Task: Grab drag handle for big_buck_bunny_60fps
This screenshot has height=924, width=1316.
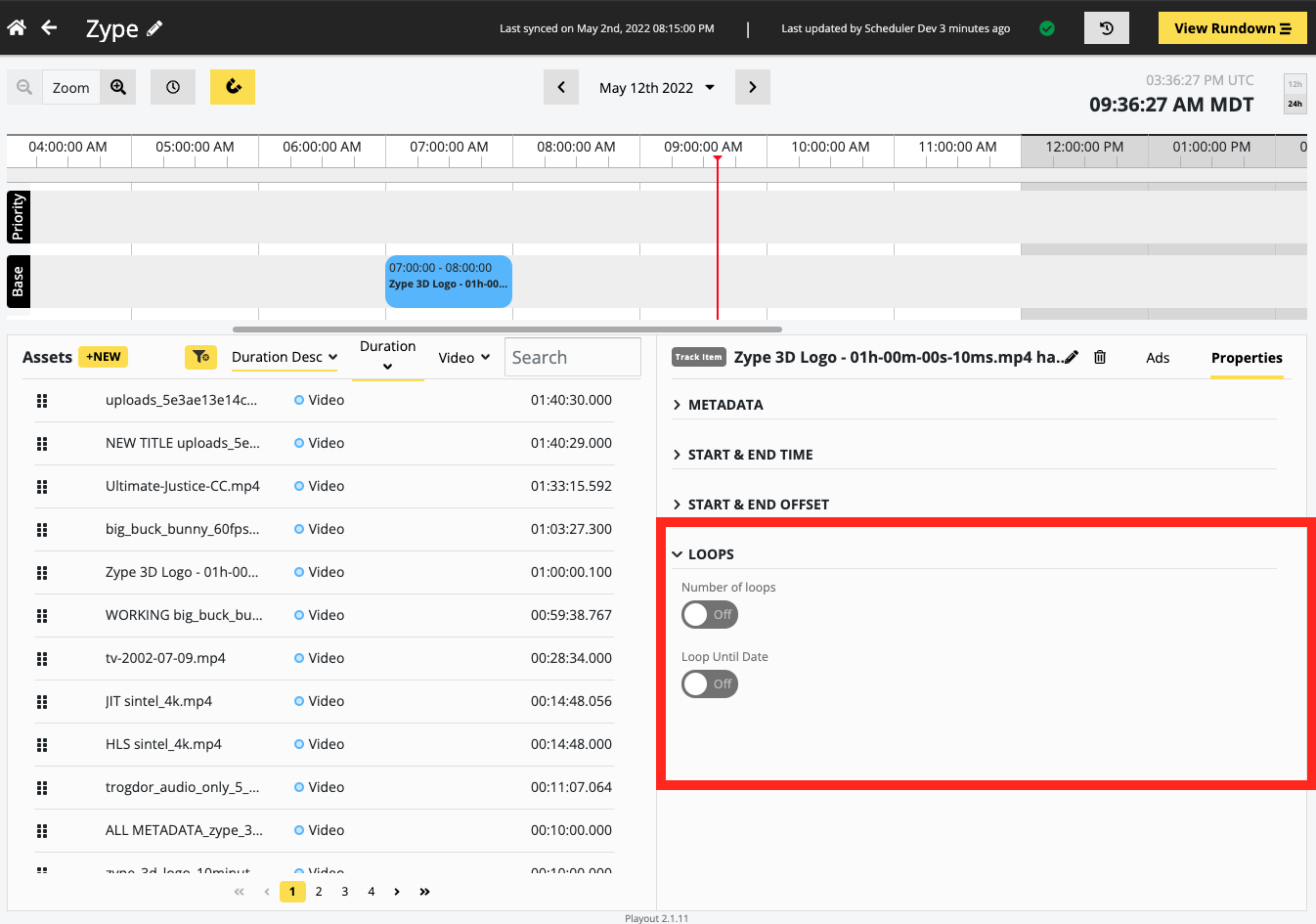Action: tap(42, 529)
